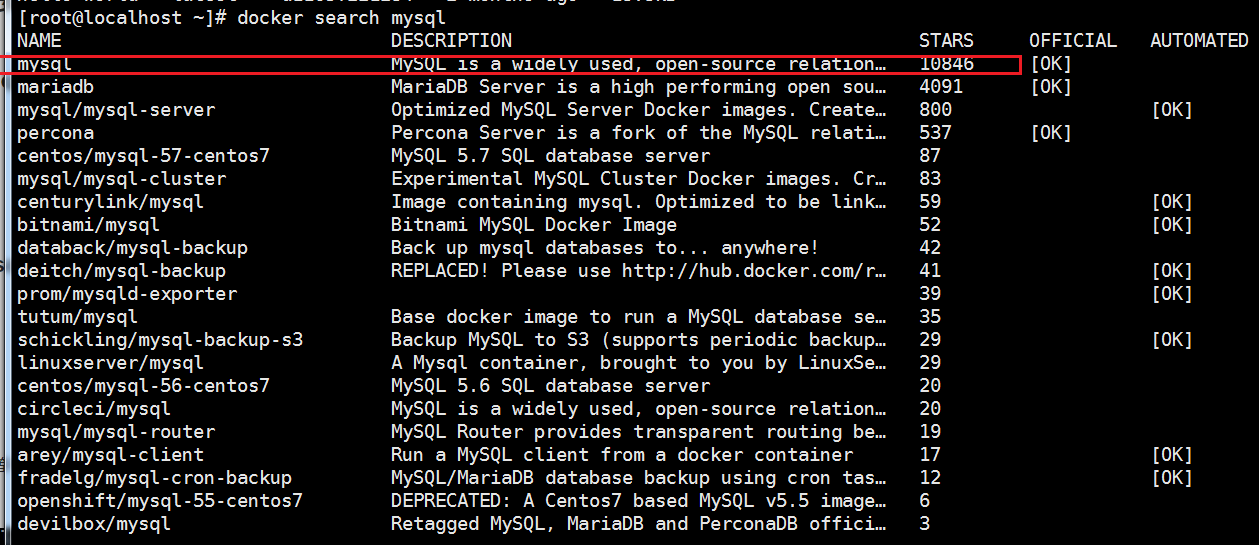This screenshot has width=1259, height=545.
Task: Click the 'docker search mysql' command text
Action: click(x=342, y=18)
